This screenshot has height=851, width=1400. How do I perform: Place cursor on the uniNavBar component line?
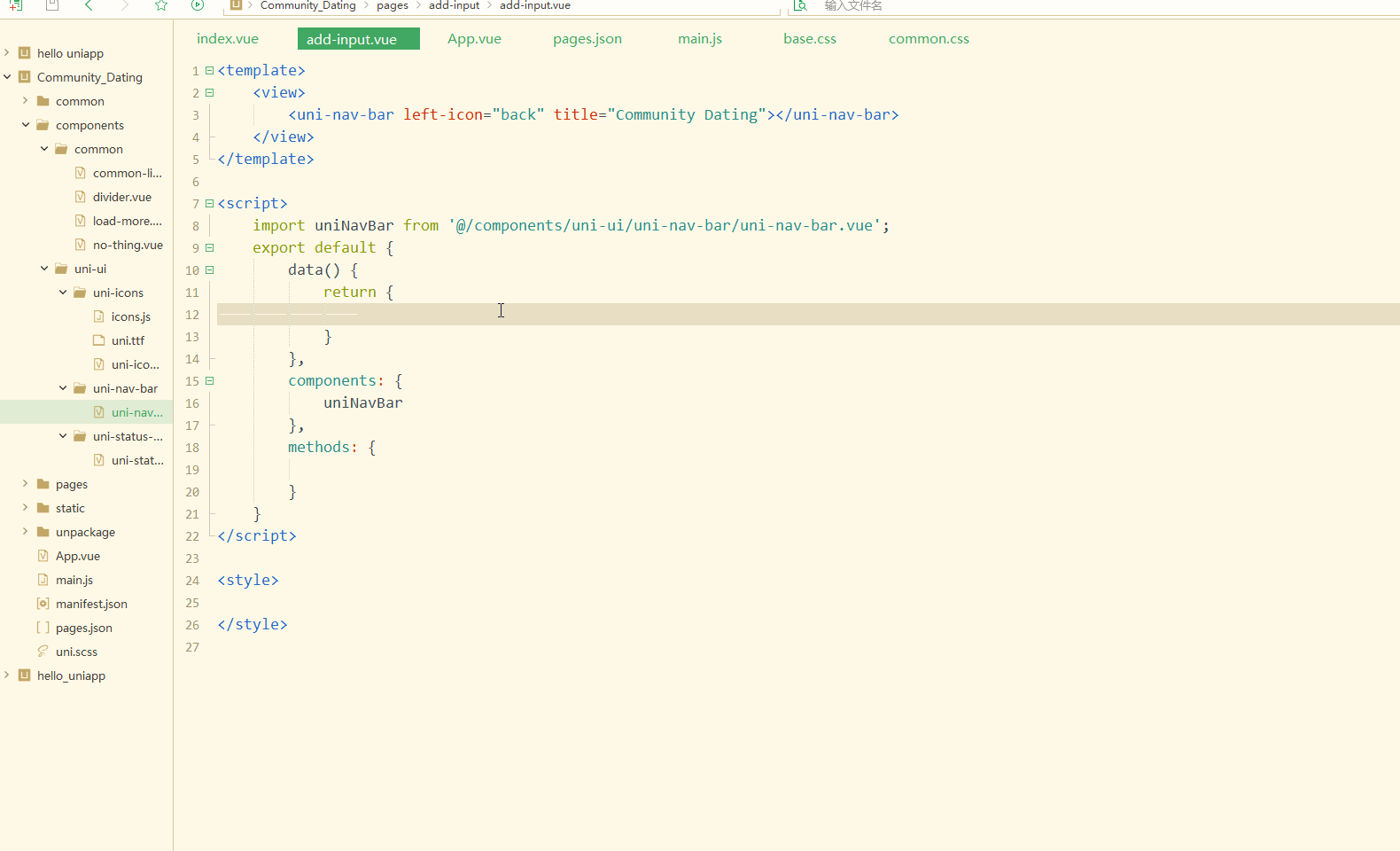tap(363, 402)
